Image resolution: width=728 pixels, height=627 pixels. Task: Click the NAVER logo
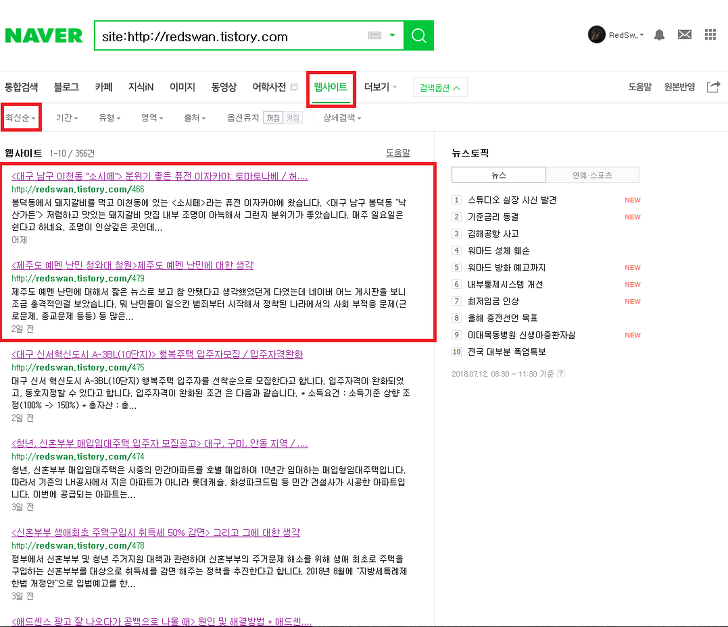click(44, 36)
